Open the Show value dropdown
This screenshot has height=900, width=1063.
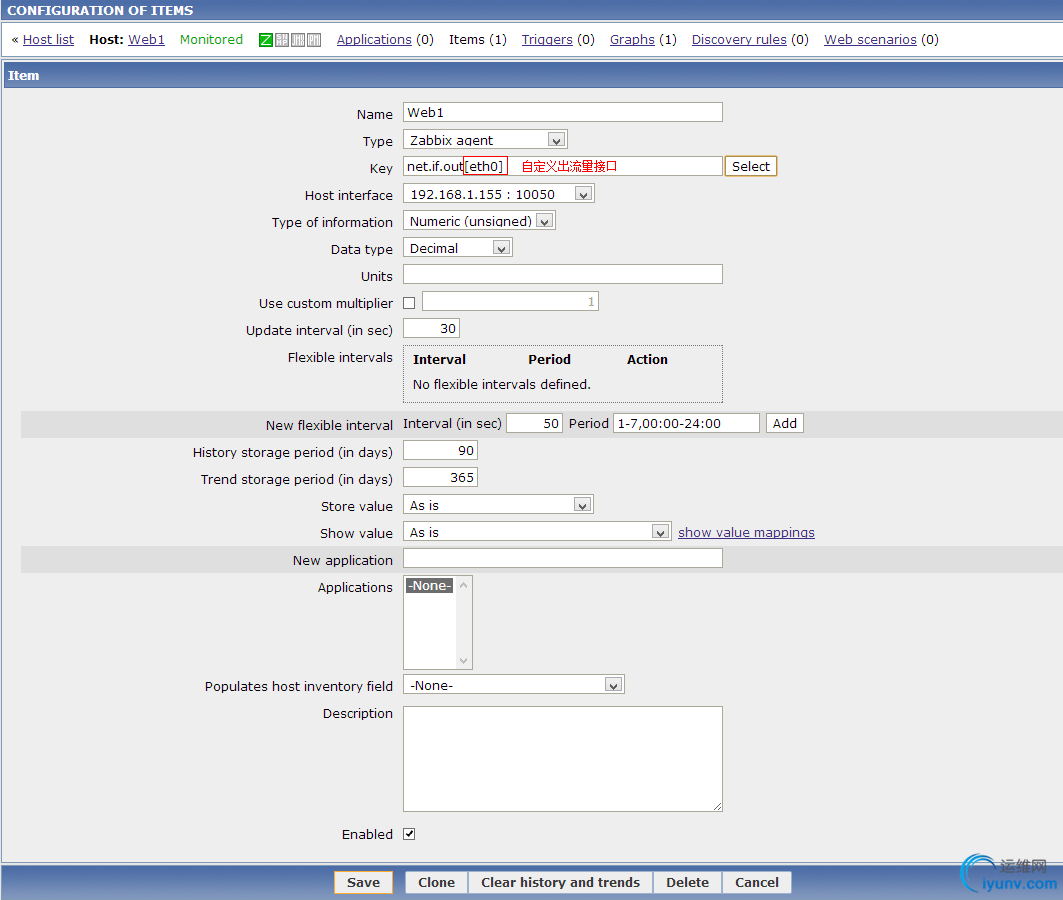coord(537,532)
